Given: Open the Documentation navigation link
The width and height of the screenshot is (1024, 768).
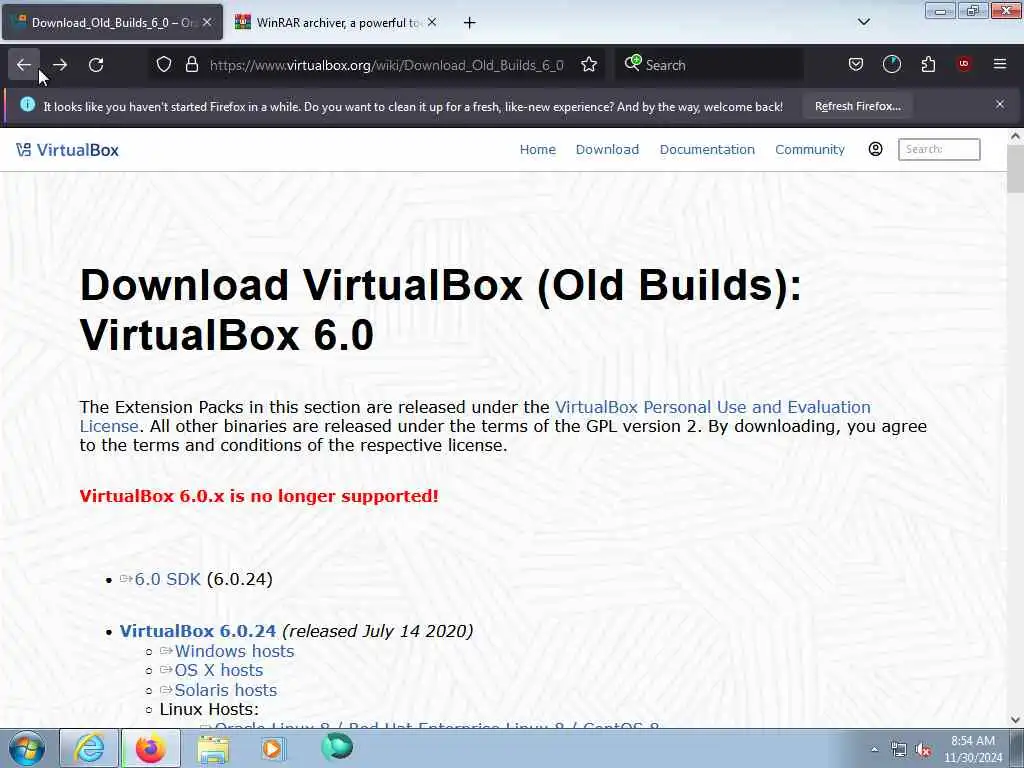Looking at the screenshot, I should pos(707,150).
